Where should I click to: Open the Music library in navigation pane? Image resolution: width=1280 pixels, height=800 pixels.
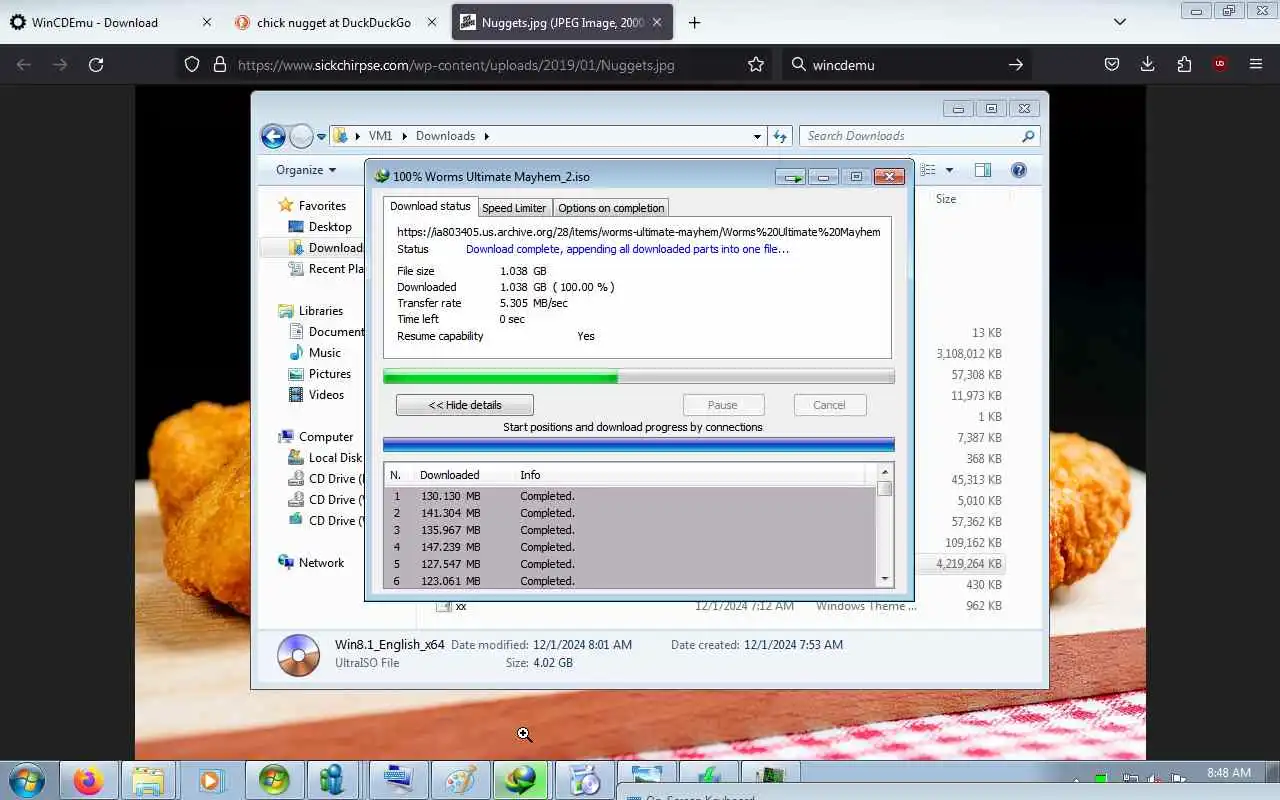click(x=325, y=353)
